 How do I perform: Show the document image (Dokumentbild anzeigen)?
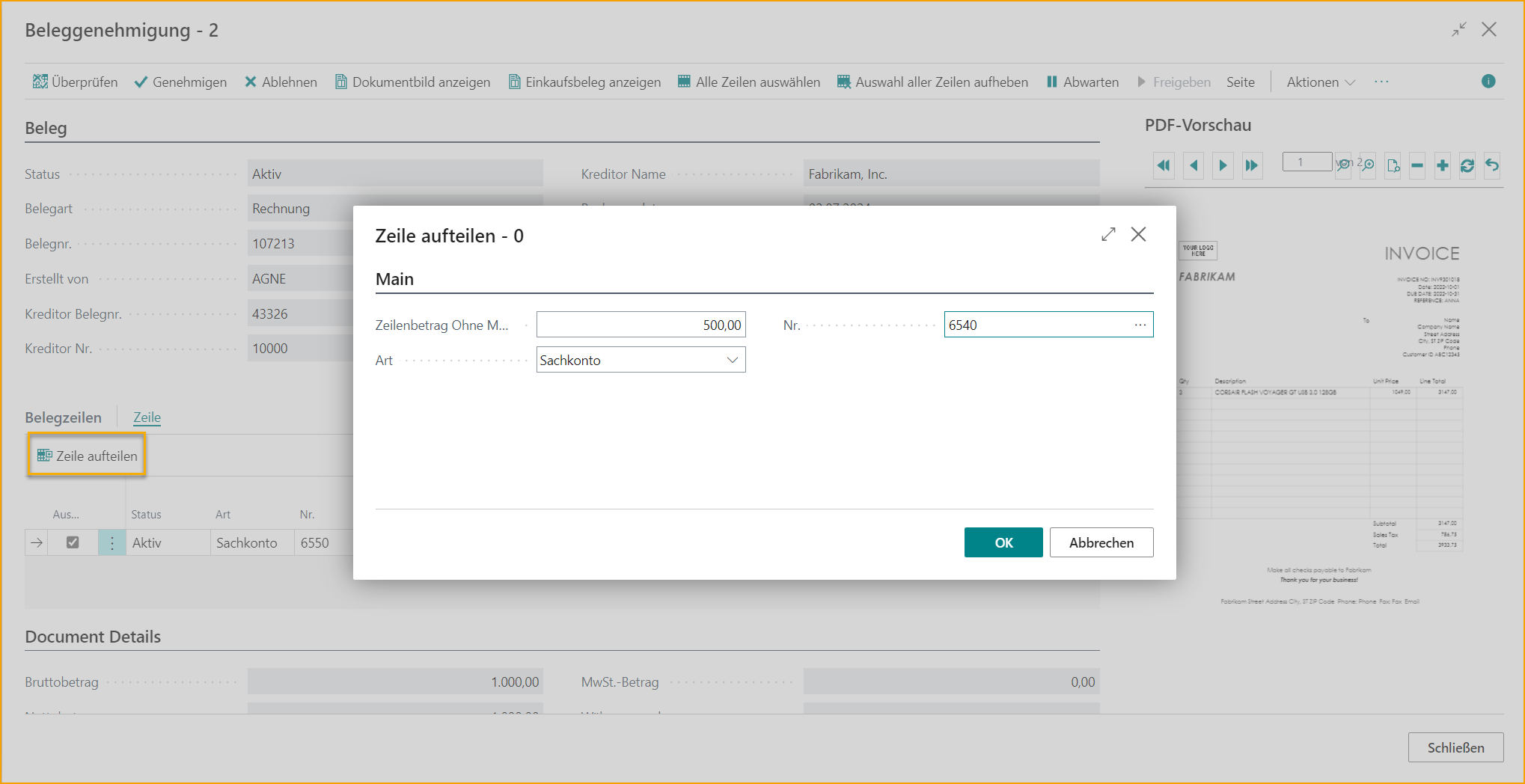click(x=412, y=82)
